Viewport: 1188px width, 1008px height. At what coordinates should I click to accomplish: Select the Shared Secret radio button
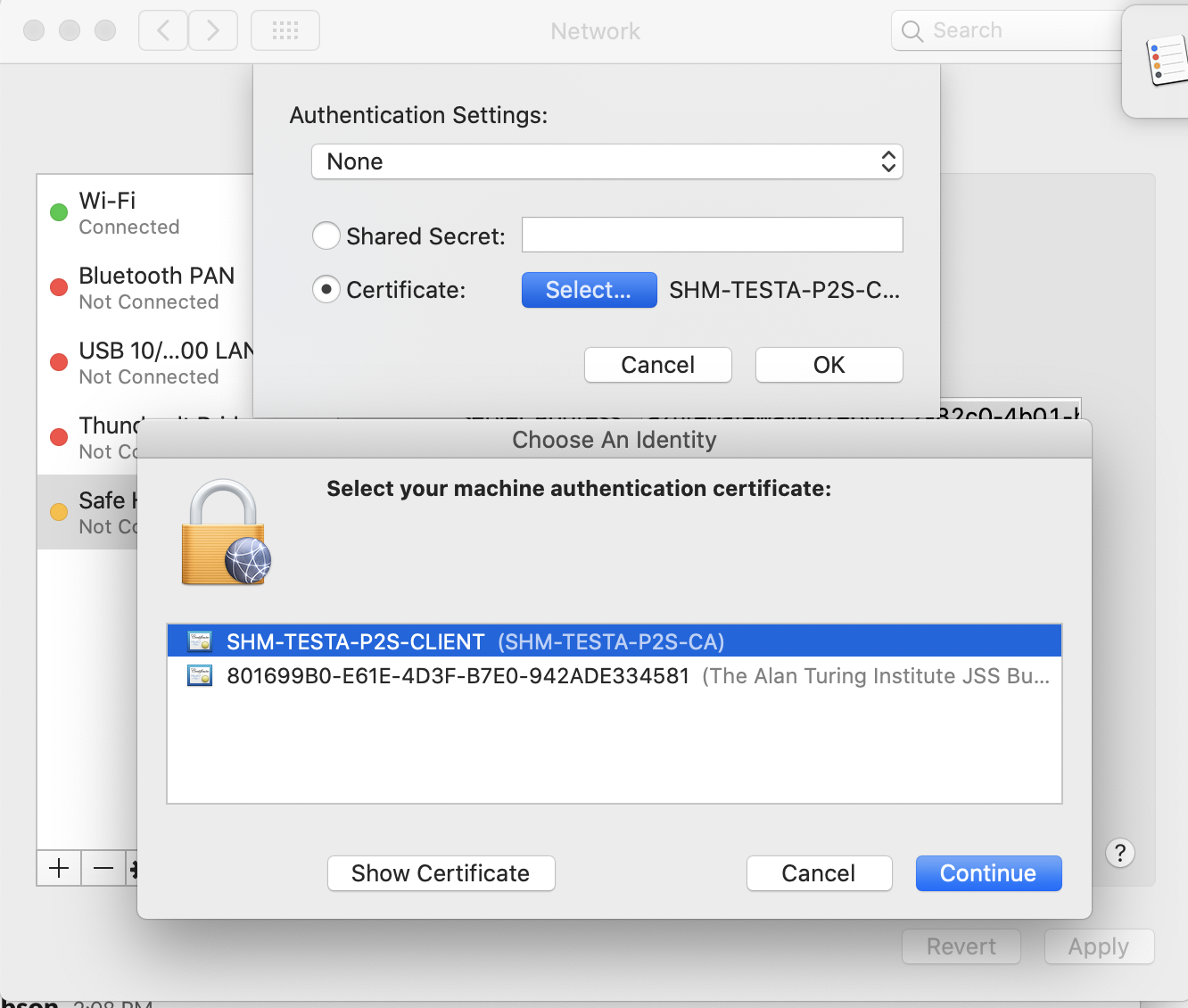(326, 236)
